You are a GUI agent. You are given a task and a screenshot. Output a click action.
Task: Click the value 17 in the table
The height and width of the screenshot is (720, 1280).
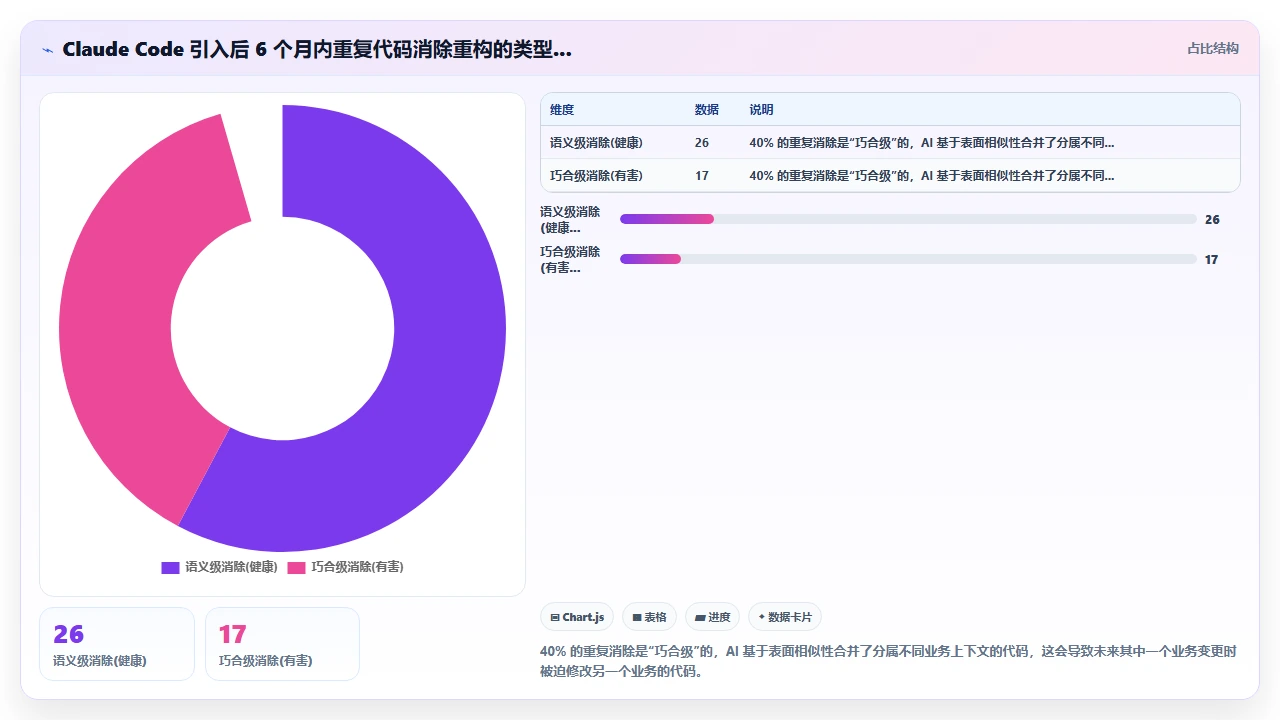click(x=702, y=176)
